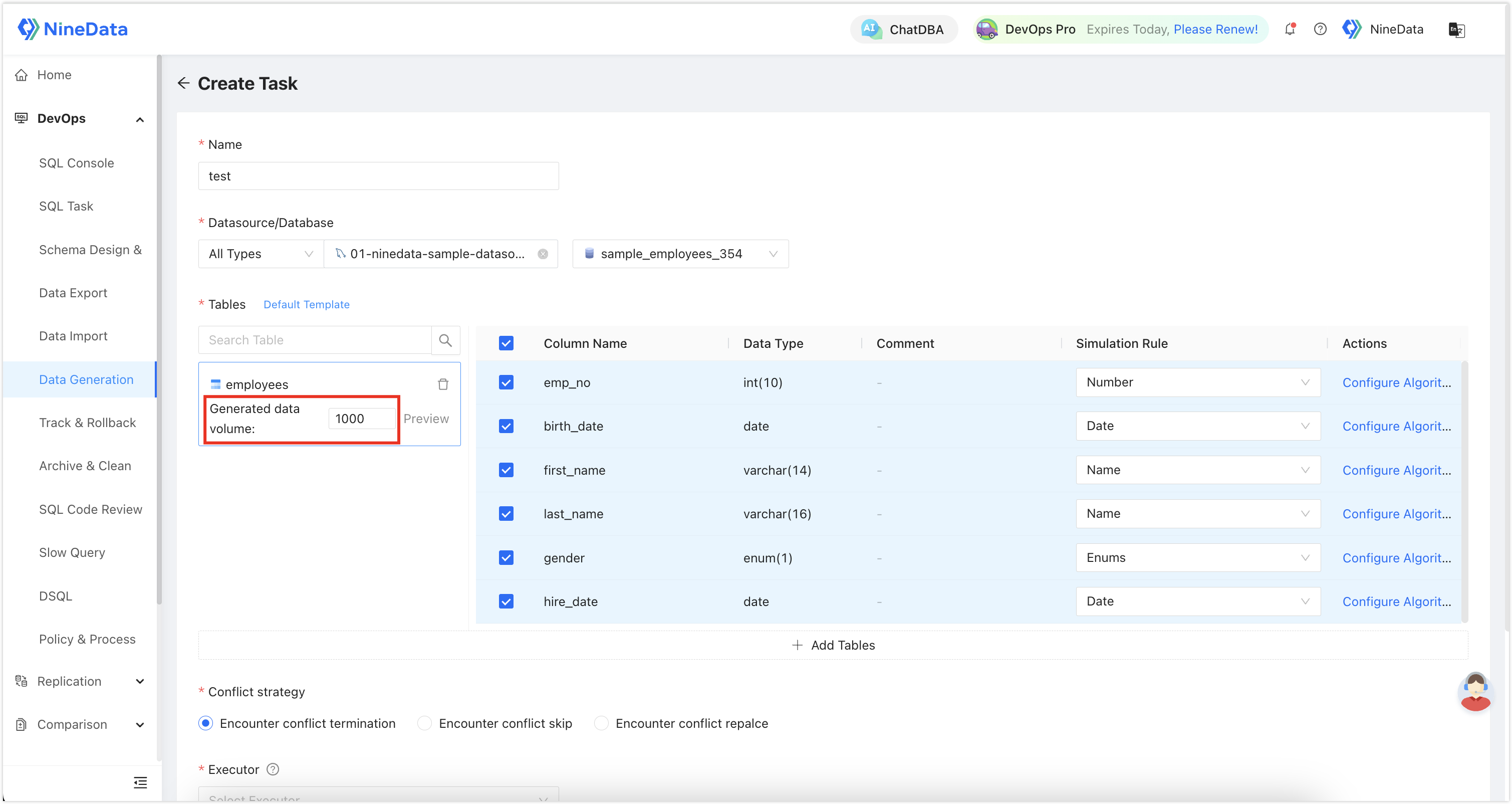
Task: Open the All Types datasource type dropdown
Action: [261, 254]
